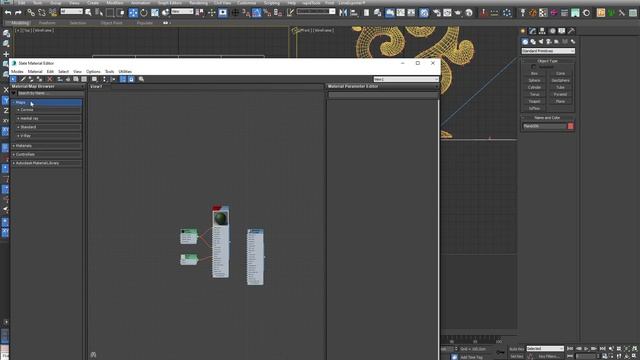Image resolution: width=640 pixels, height=360 pixels.
Task: Toggle Parameter Editor visibility icon
Action: pyautogui.click(x=131, y=79)
